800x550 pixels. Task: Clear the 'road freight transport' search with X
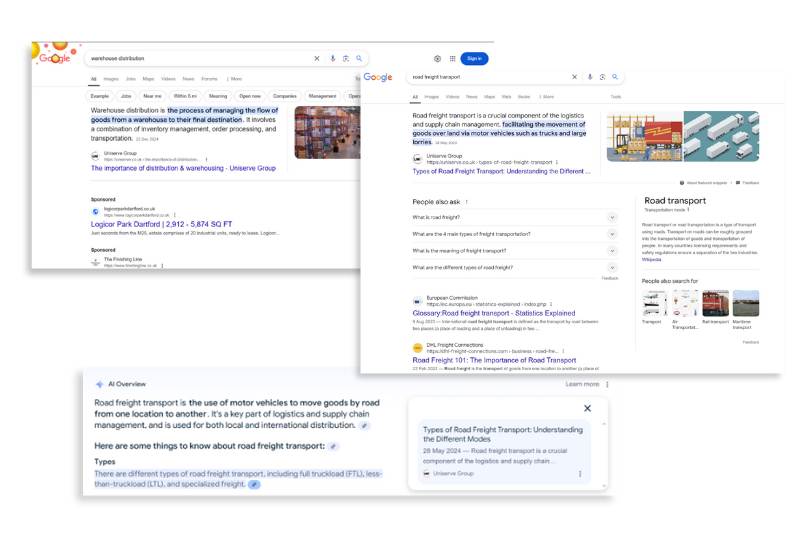574,77
